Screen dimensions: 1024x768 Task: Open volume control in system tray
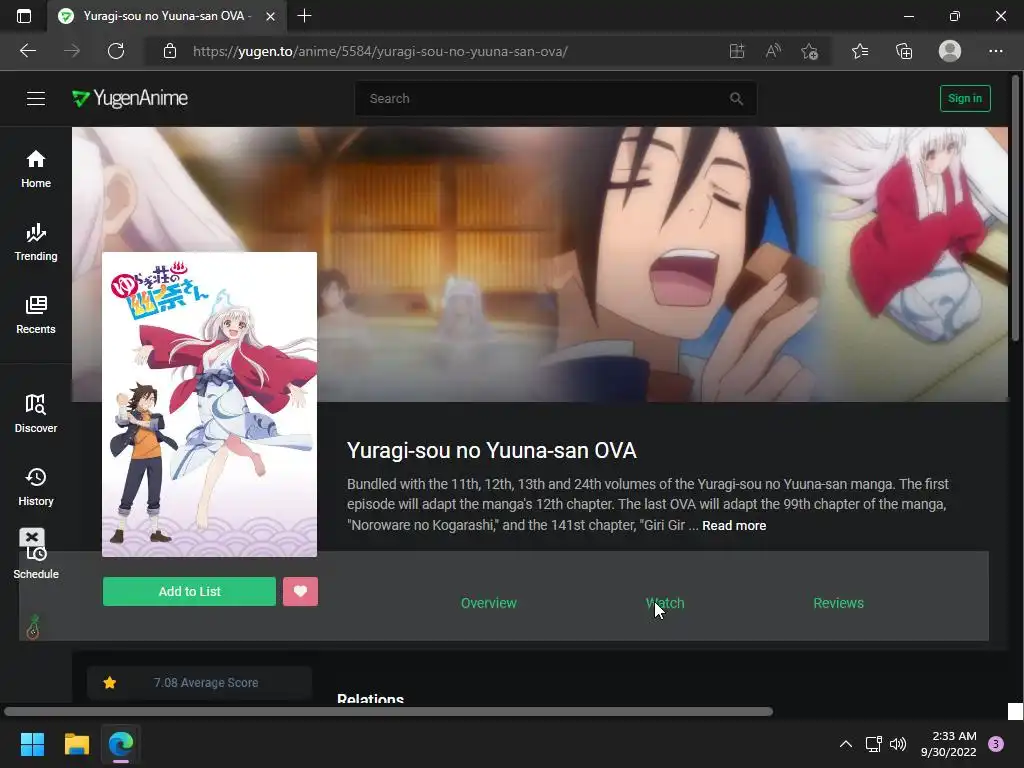coord(899,744)
